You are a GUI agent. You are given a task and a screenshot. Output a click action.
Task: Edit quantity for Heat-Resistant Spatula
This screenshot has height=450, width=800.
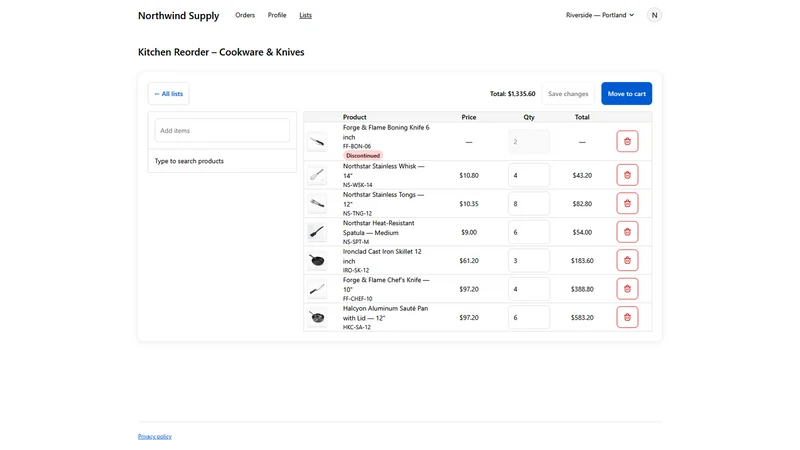[x=529, y=232]
